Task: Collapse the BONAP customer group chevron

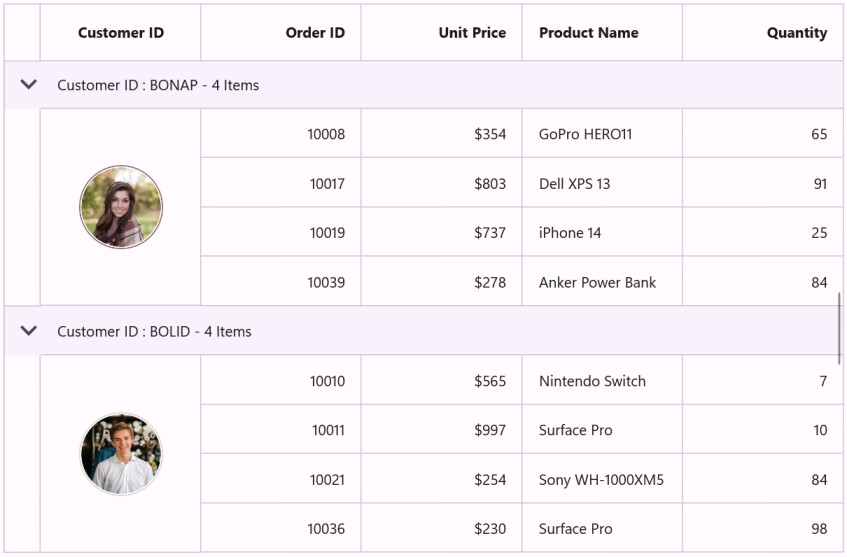Action: click(29, 85)
